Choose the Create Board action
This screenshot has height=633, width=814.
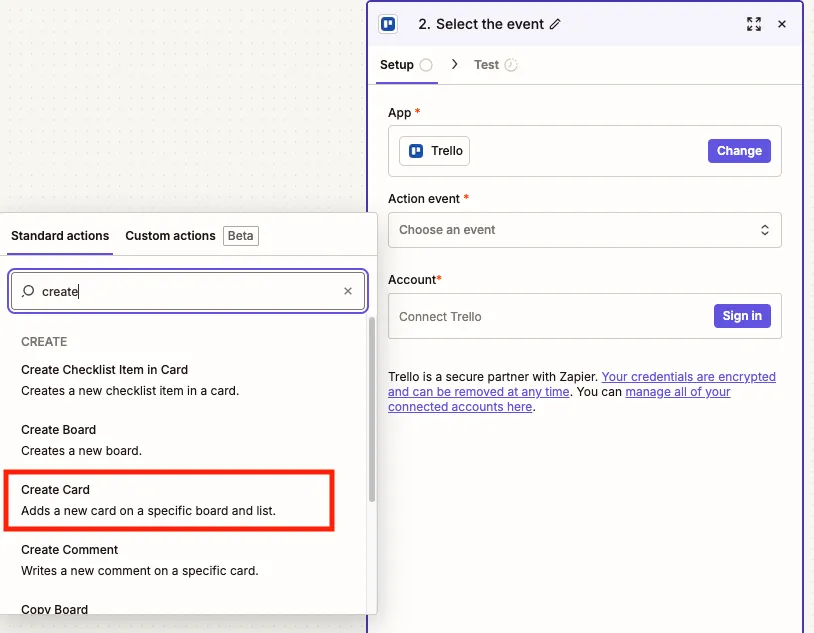click(x=82, y=440)
